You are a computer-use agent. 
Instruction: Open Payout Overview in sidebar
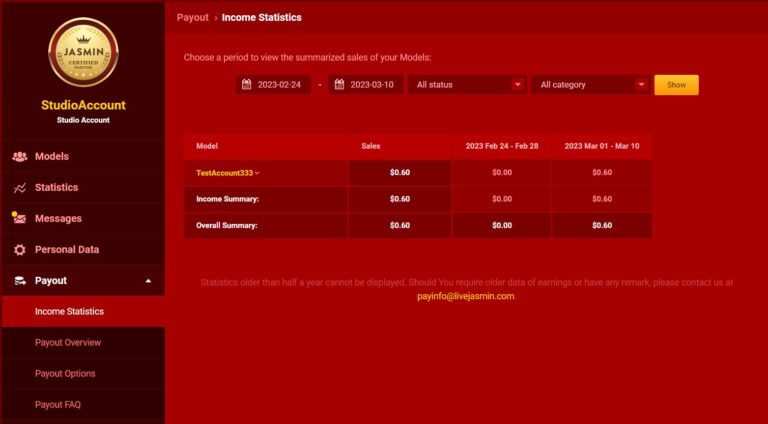tap(68, 343)
